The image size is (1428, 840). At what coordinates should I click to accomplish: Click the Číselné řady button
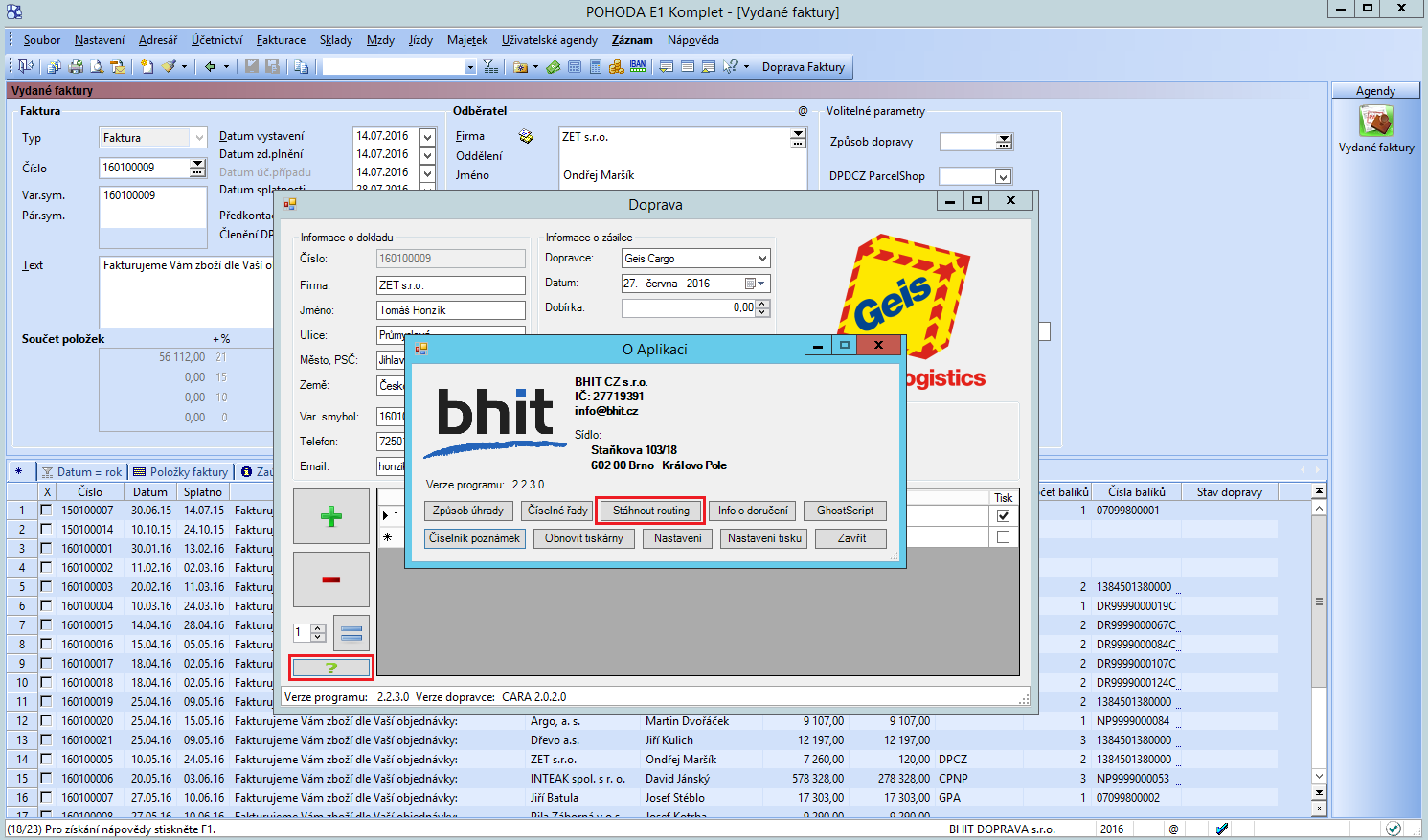(x=558, y=511)
